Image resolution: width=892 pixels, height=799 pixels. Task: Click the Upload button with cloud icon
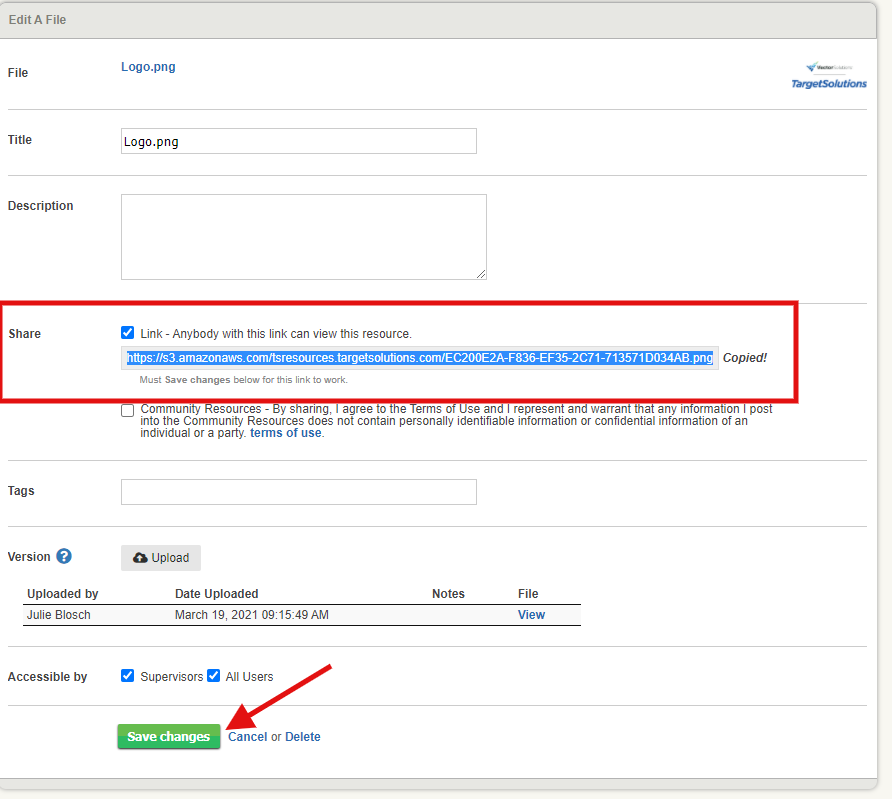tap(161, 558)
